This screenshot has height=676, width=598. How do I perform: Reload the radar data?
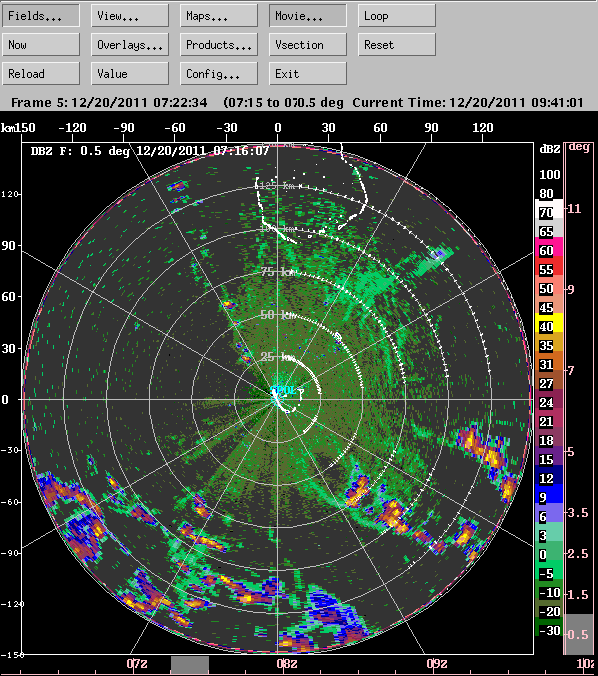pyautogui.click(x=41, y=74)
